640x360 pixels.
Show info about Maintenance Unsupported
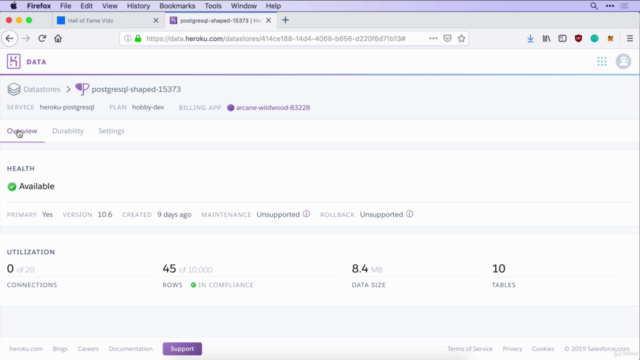(306, 214)
